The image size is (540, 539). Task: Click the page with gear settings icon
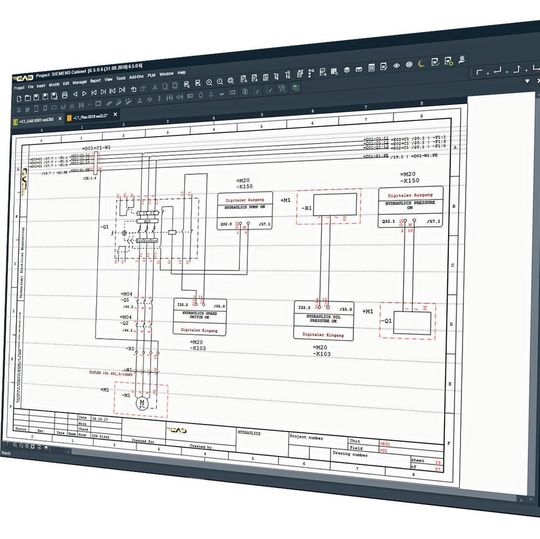click(x=448, y=61)
